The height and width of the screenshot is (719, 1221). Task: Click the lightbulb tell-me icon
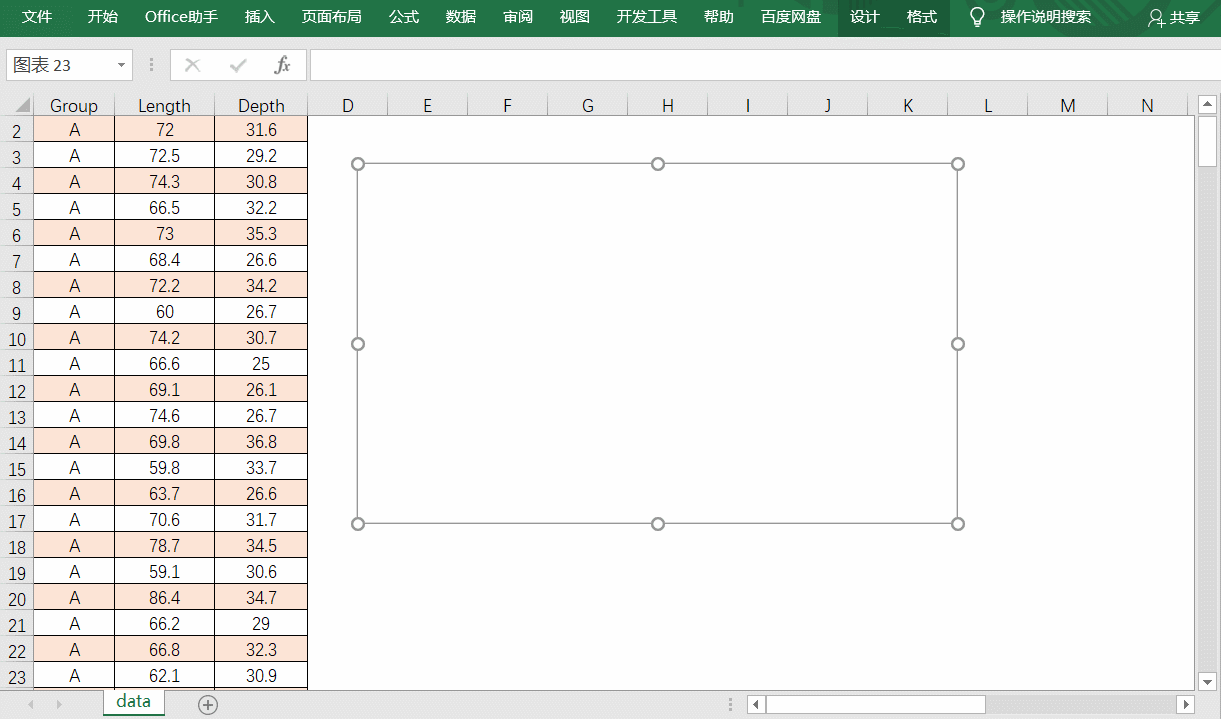click(978, 17)
